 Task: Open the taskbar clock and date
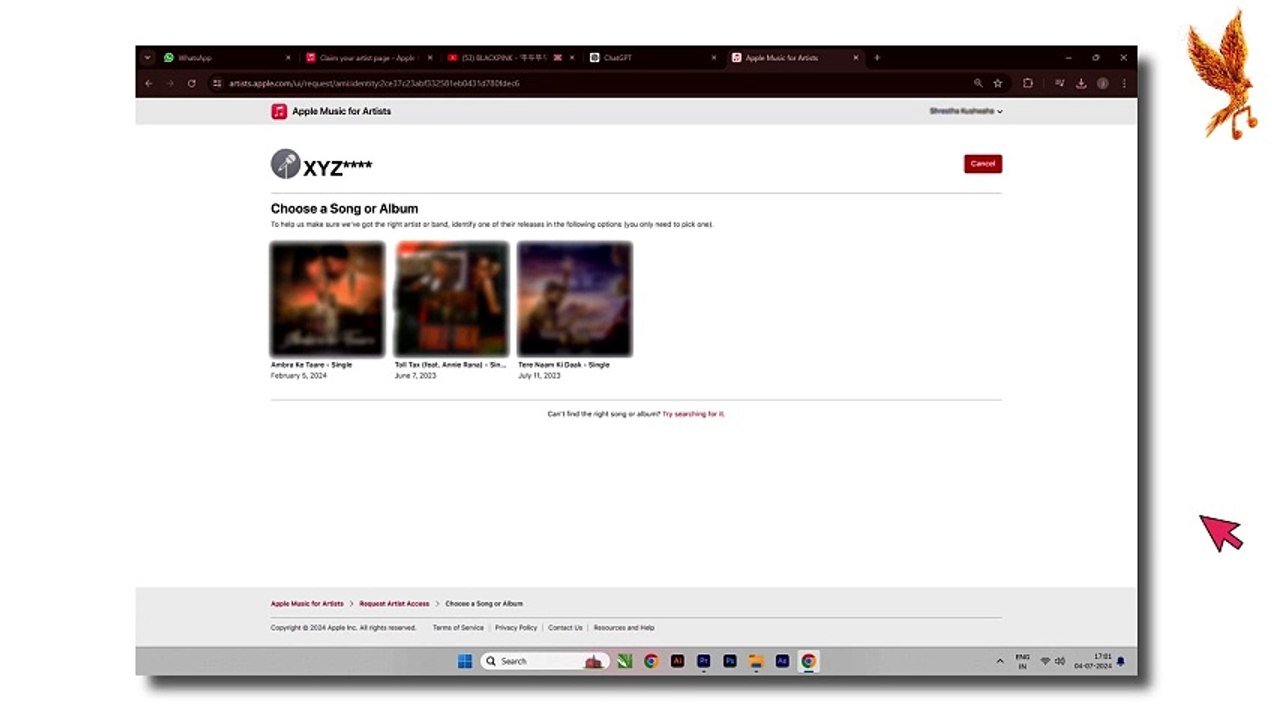[1093, 661]
